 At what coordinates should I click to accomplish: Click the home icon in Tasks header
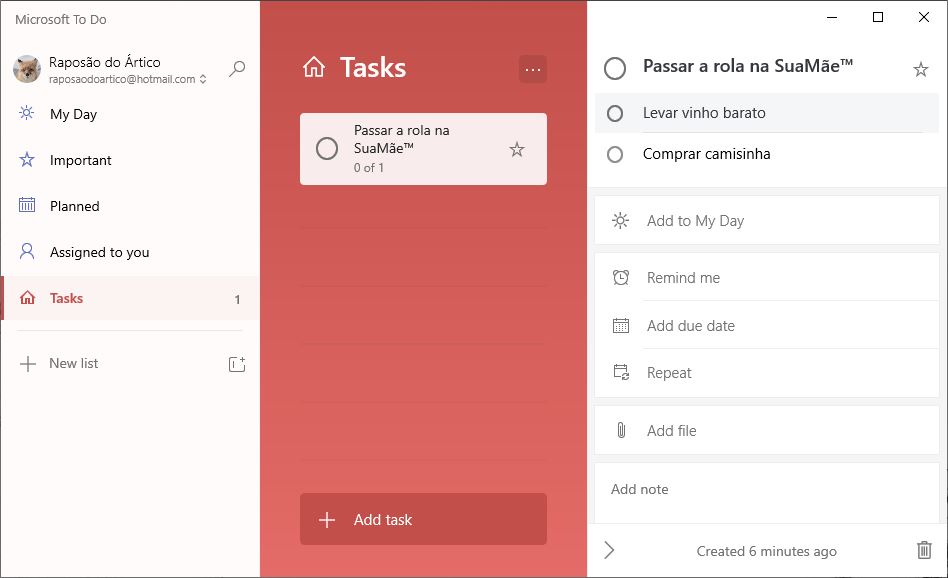click(x=314, y=67)
